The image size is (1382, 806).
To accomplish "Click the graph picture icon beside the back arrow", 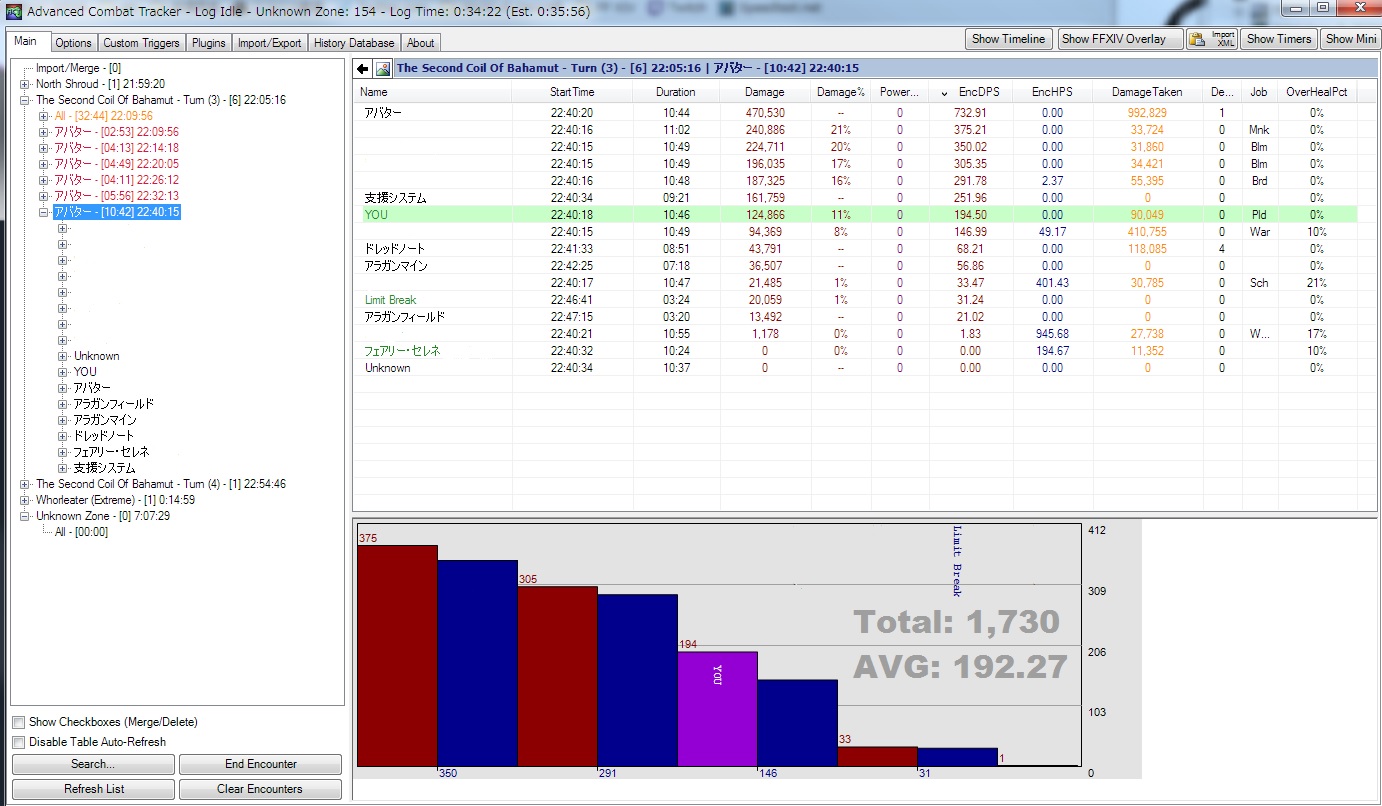I will point(383,69).
